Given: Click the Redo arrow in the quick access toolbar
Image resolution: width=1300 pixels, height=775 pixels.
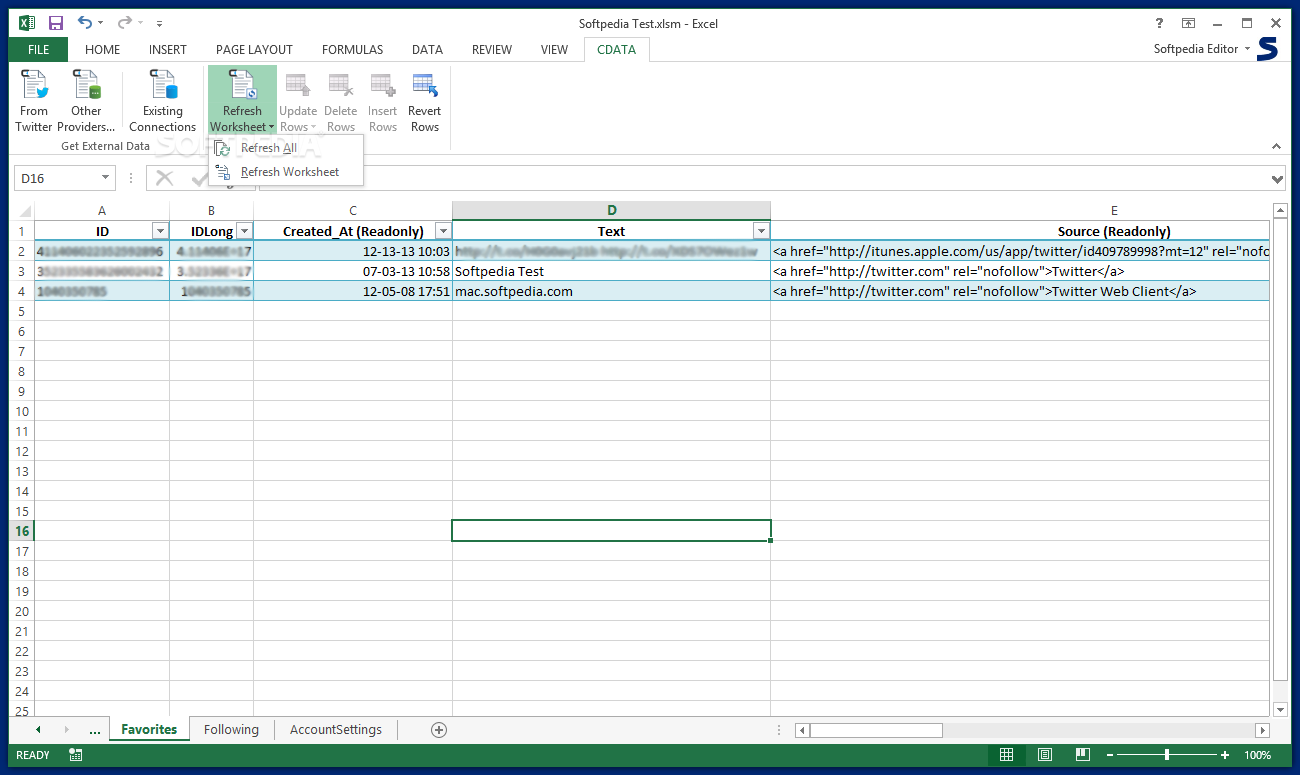Looking at the screenshot, I should (x=125, y=23).
